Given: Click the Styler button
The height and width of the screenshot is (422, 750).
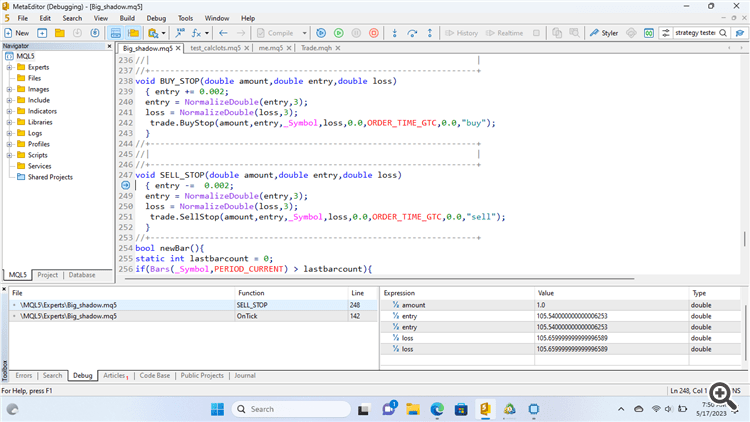Looking at the screenshot, I should tap(604, 33).
